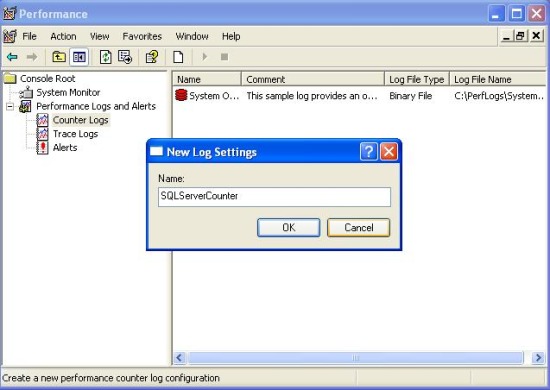Close the New Log Settings dialog
The image size is (550, 390).
(x=389, y=152)
